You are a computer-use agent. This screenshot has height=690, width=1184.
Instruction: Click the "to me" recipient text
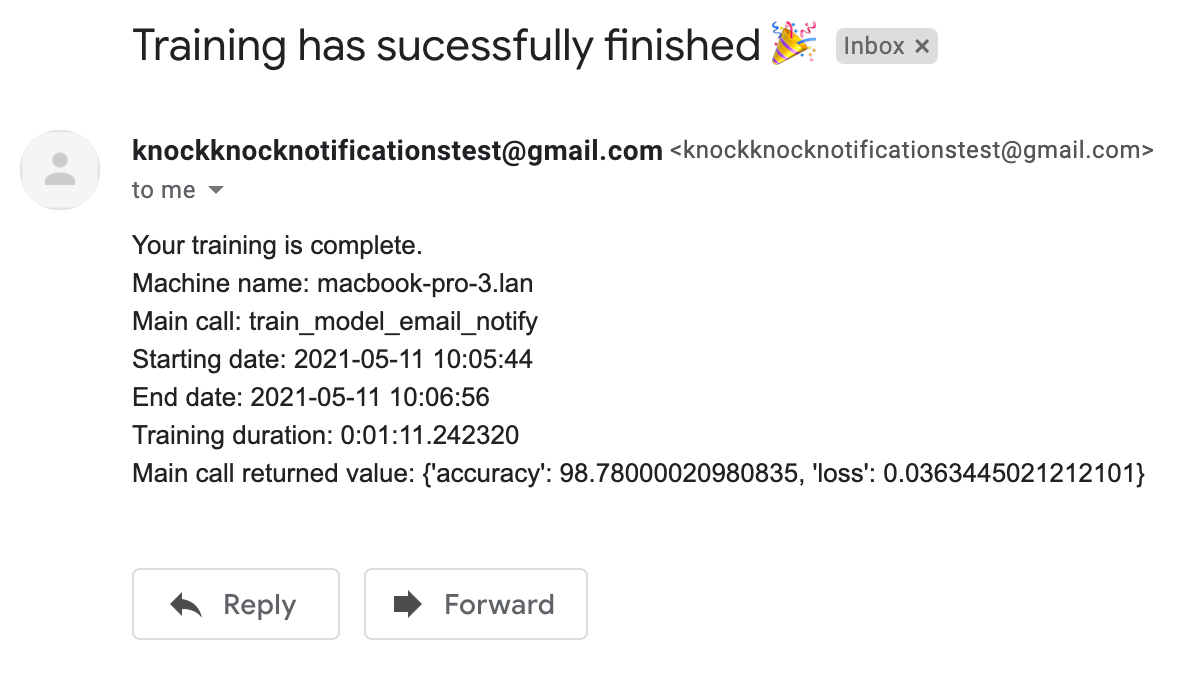point(163,190)
